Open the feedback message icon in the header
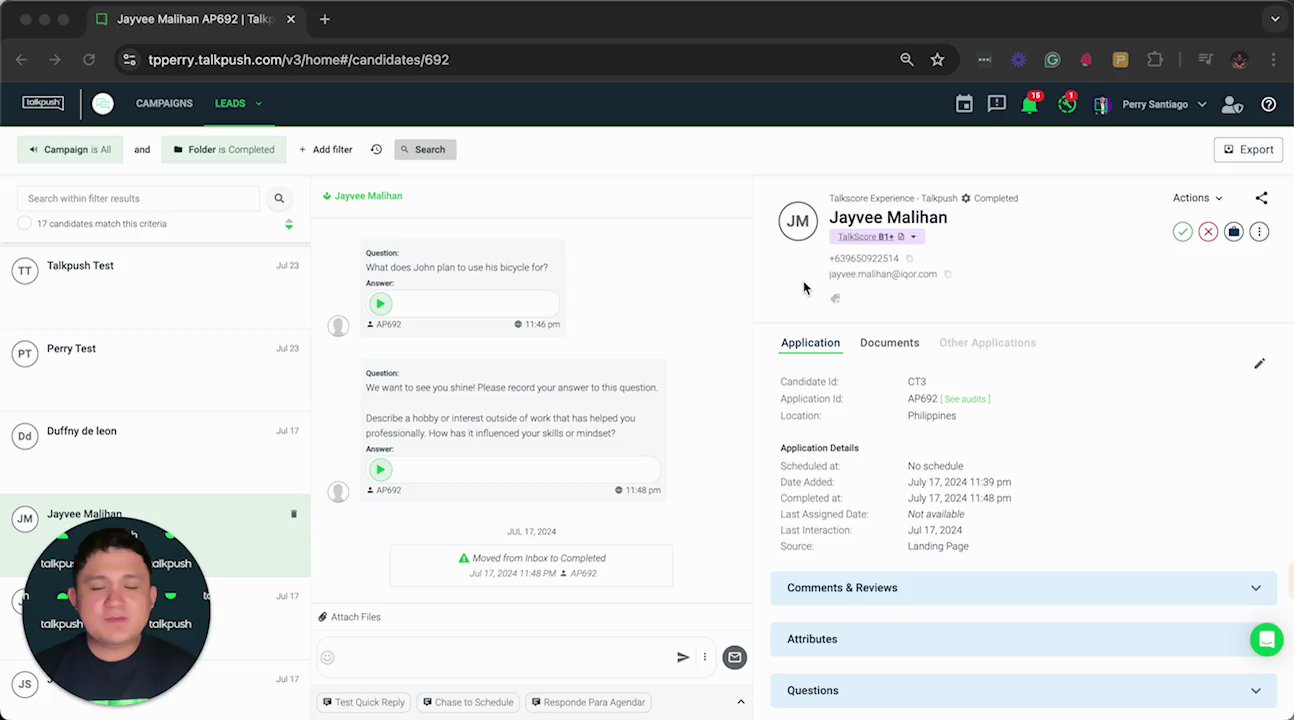This screenshot has width=1294, height=720. coord(996,104)
